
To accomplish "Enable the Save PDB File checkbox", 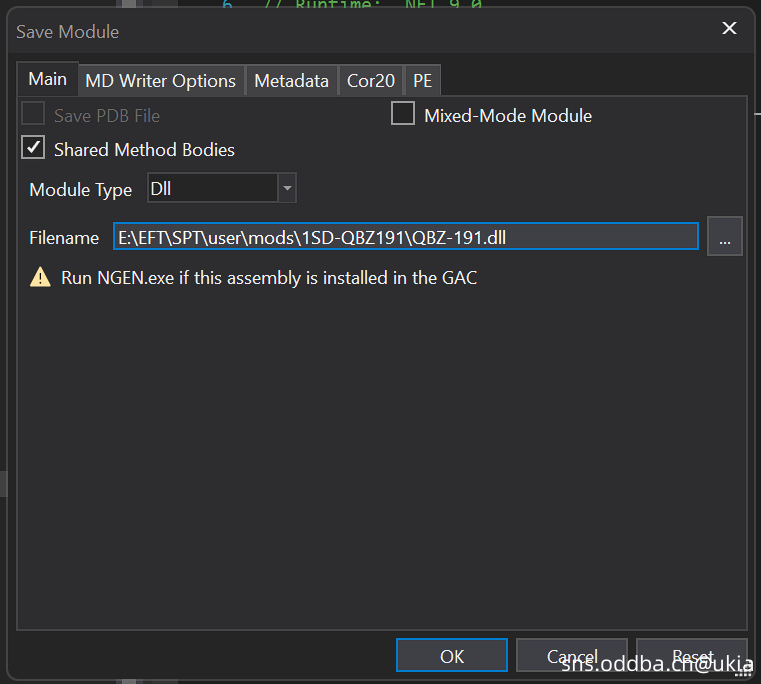I will [x=33, y=114].
